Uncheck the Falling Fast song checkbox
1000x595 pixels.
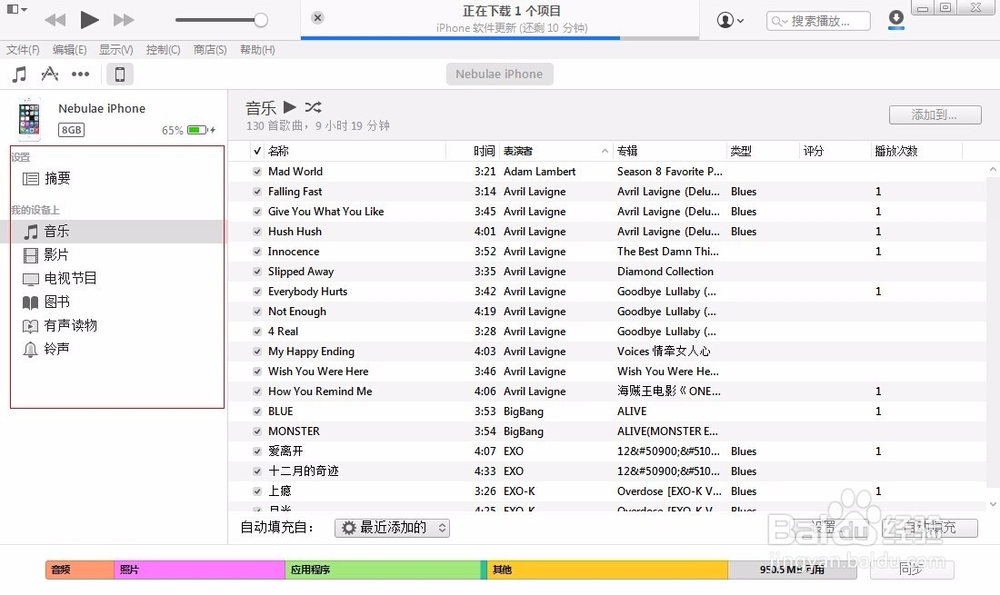click(x=257, y=191)
